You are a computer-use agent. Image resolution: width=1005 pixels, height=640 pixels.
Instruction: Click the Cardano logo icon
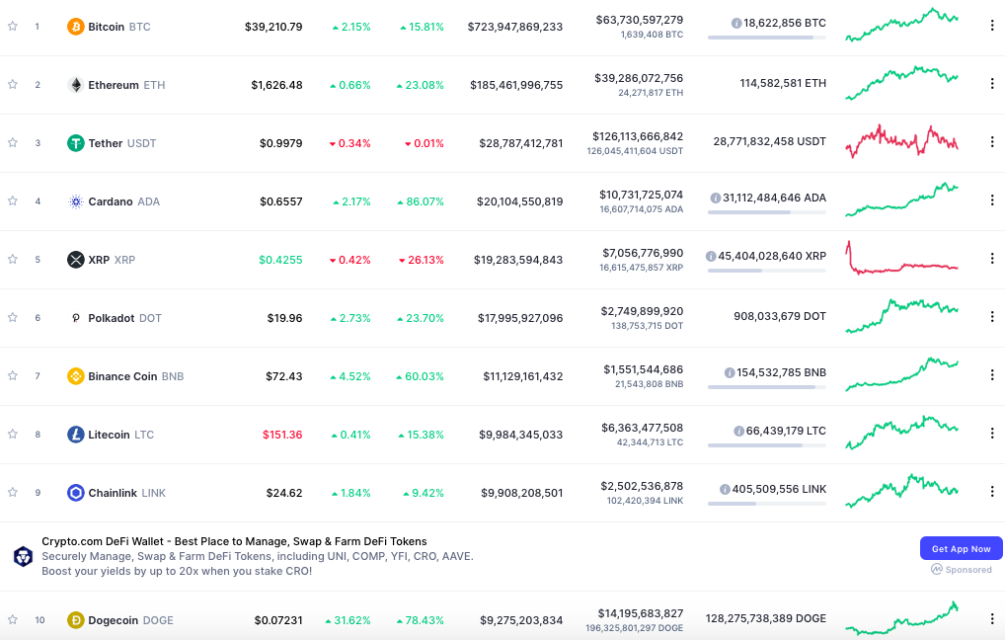(75, 201)
